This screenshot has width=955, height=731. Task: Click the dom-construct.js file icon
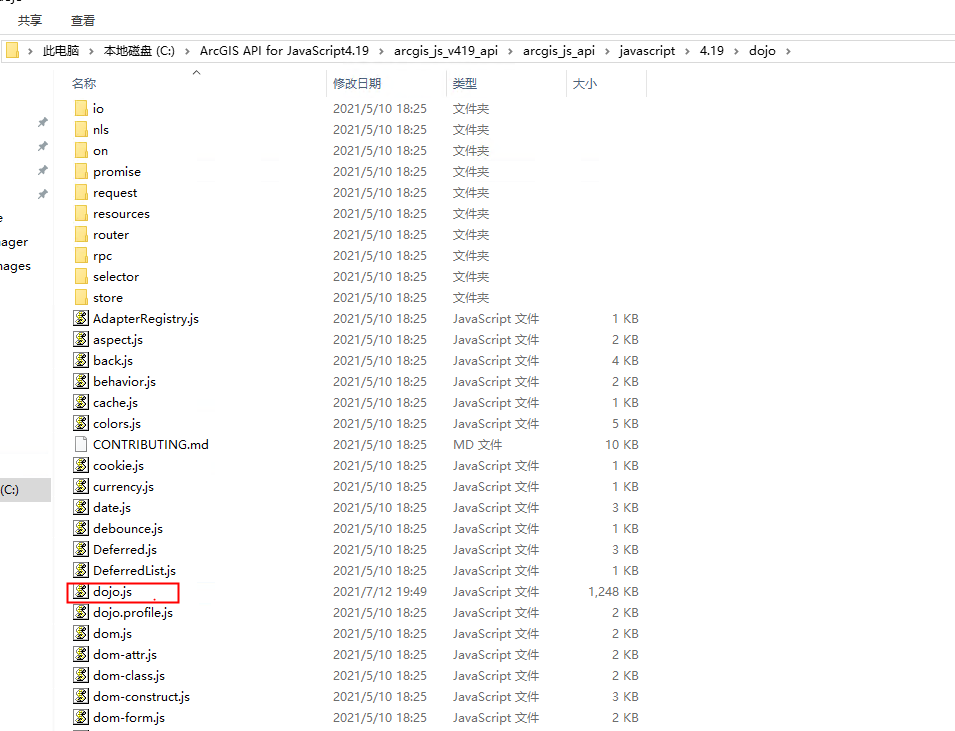(81, 696)
